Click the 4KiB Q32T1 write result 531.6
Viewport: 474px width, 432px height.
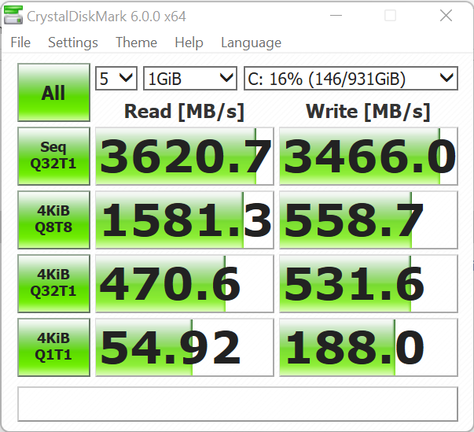[368, 283]
